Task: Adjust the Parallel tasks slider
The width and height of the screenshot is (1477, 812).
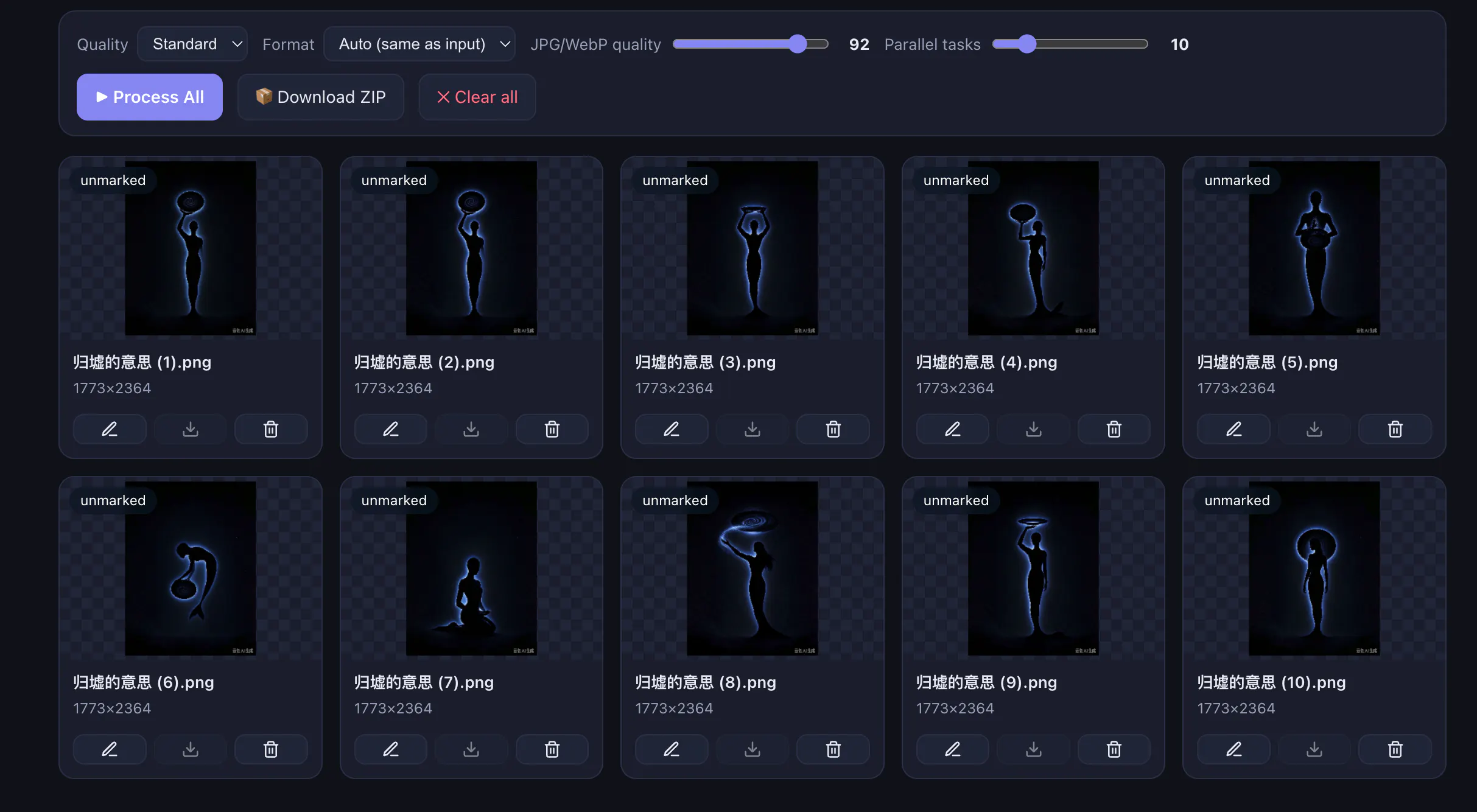Action: click(1070, 44)
